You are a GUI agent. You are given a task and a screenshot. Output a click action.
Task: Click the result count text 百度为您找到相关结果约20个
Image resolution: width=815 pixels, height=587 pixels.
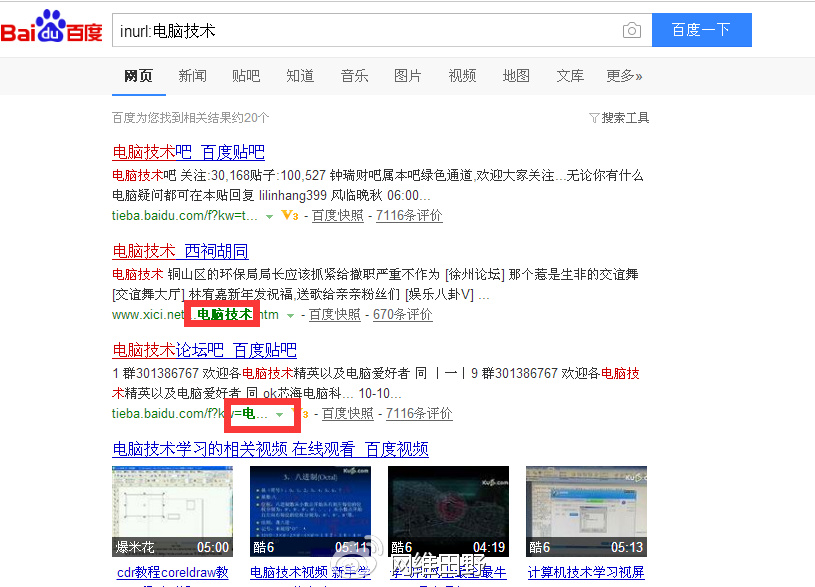[191, 118]
